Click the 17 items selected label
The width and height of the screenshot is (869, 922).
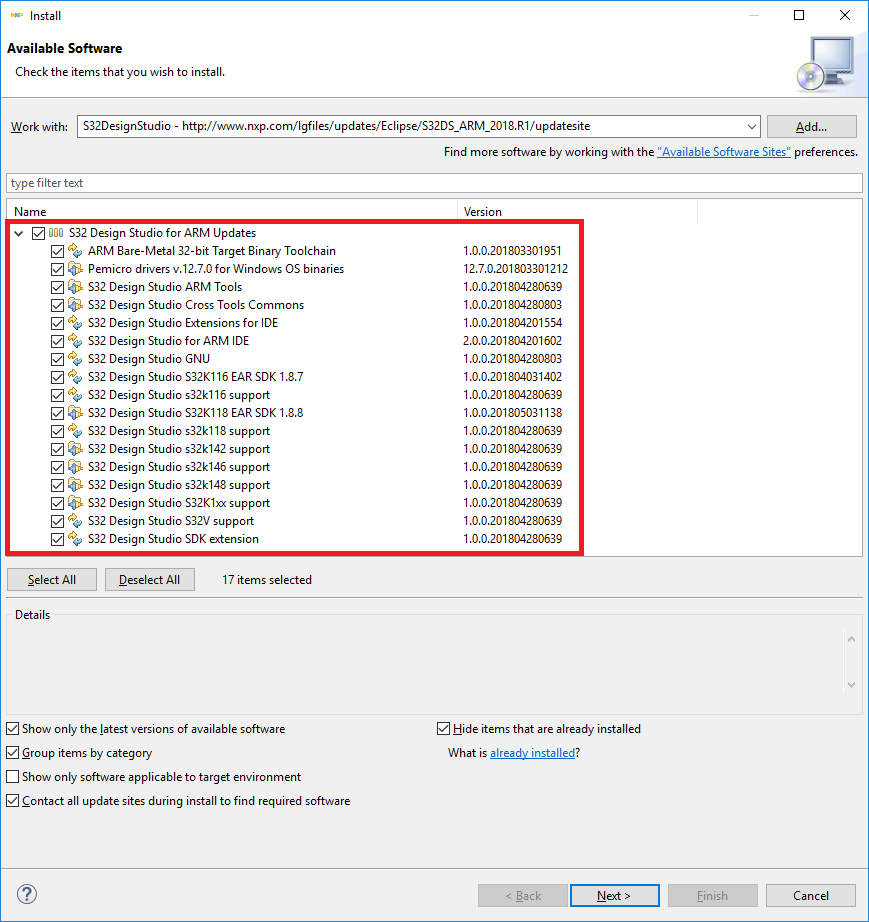[x=267, y=580]
